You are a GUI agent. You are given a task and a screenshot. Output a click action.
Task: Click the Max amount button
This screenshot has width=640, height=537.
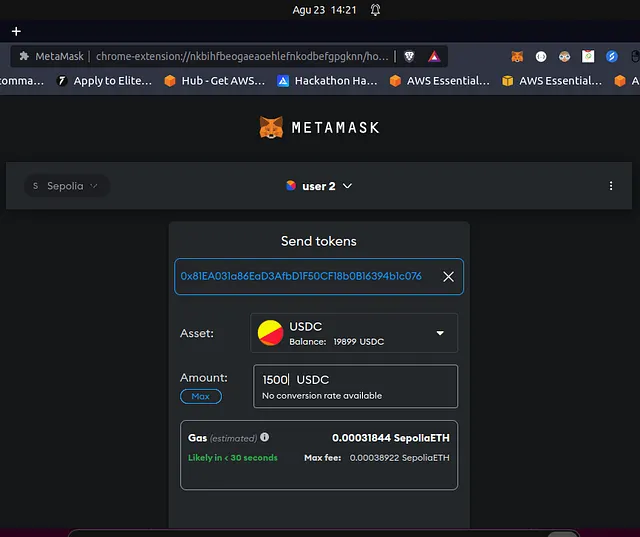(201, 396)
